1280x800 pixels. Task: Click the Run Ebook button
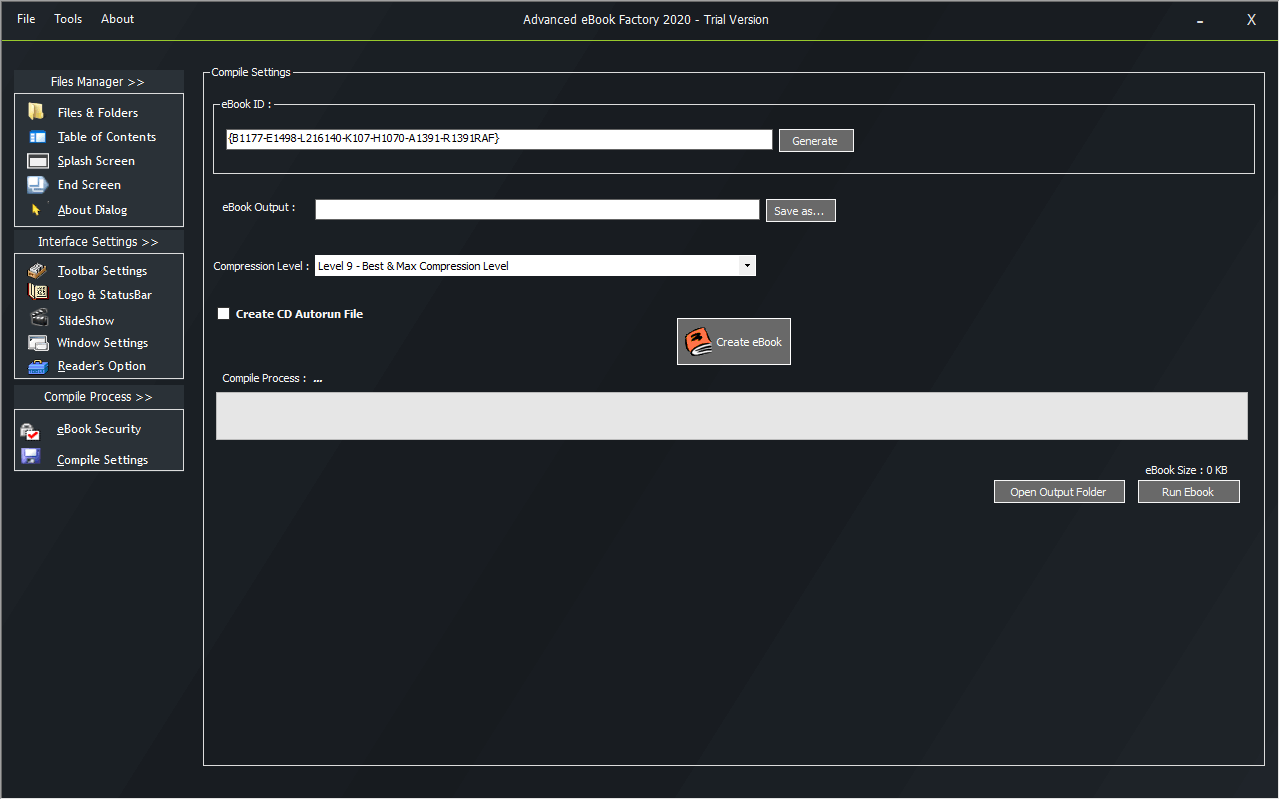point(1188,492)
